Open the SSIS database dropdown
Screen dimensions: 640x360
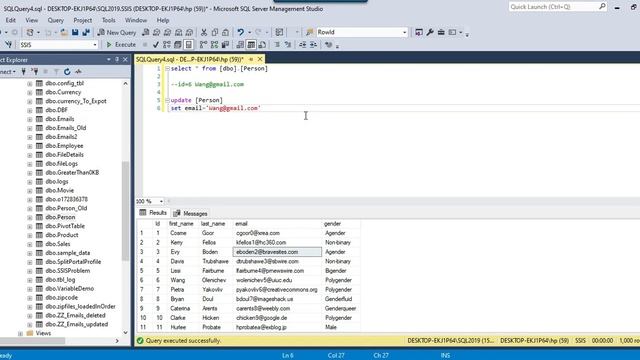point(95,45)
